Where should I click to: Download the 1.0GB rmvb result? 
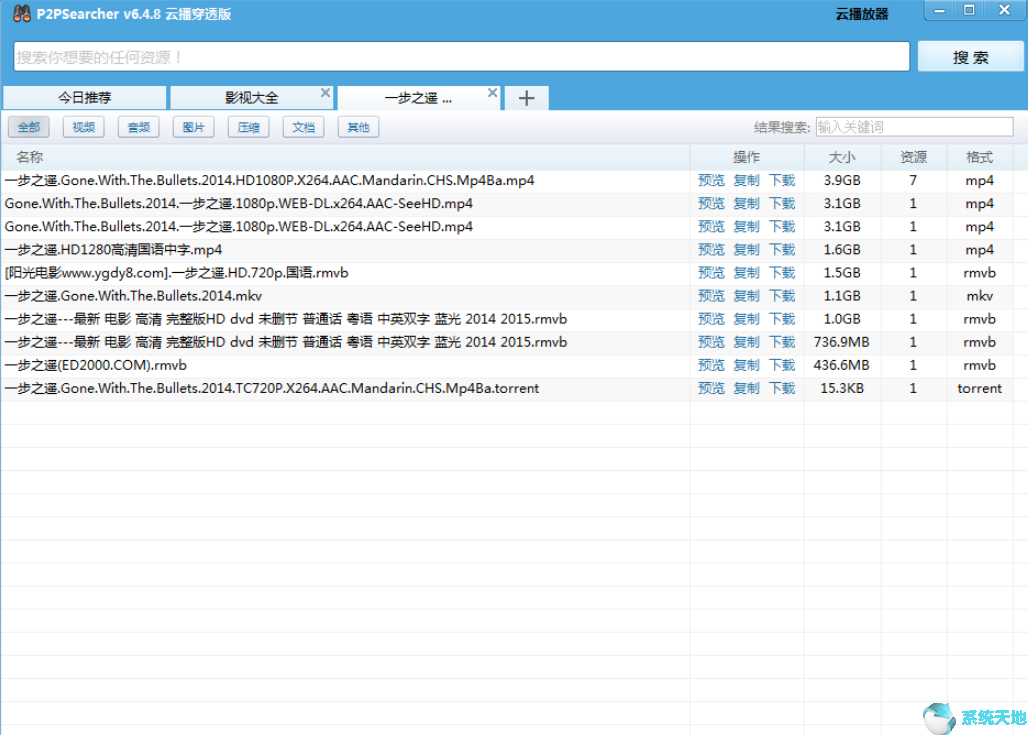(x=782, y=319)
